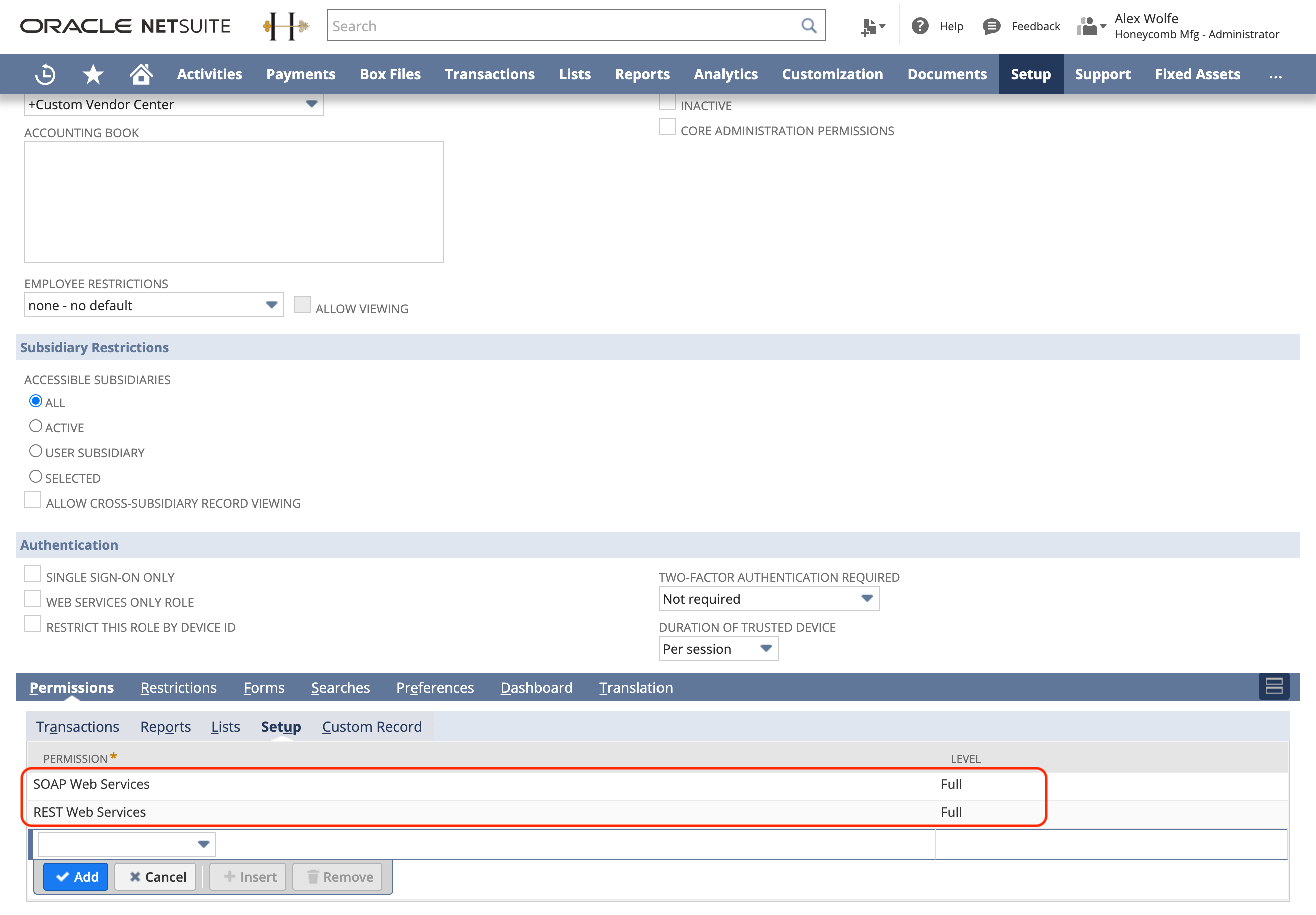The height and width of the screenshot is (915, 1316).
Task: Select User Subsidiary radio button
Action: (x=36, y=452)
